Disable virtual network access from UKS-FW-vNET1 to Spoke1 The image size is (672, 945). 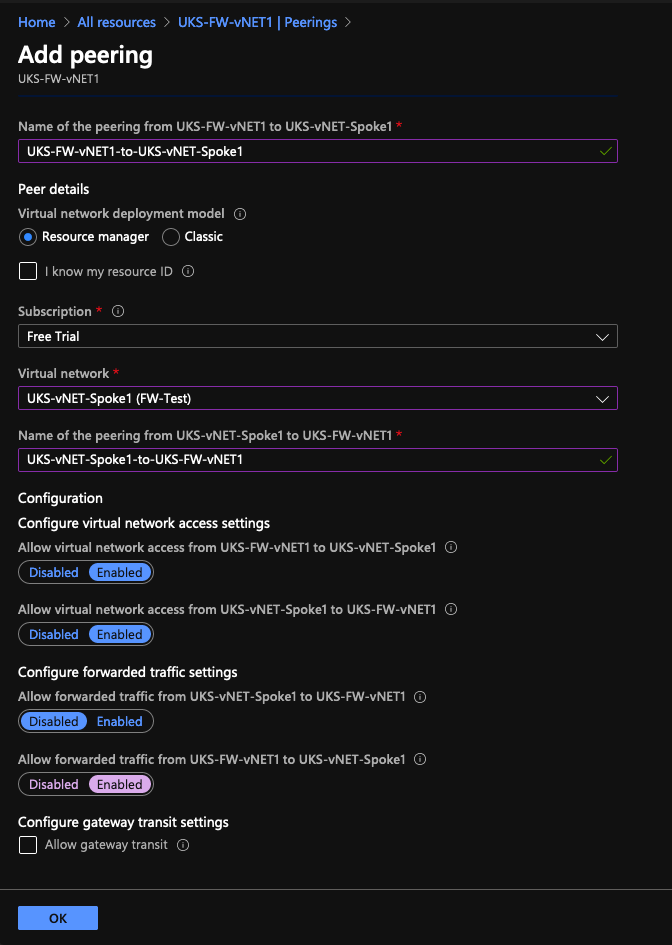[x=54, y=573]
